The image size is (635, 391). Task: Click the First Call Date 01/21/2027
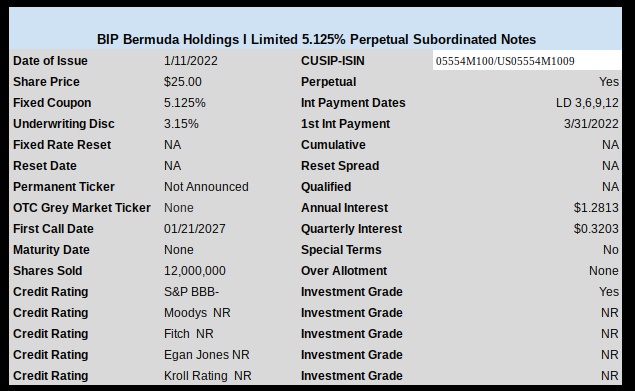pyautogui.click(x=194, y=229)
